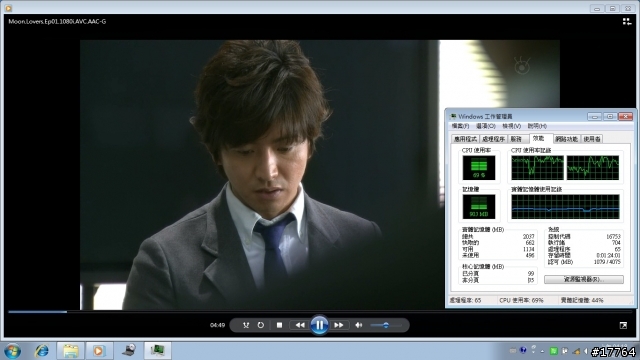Enter full-screen view in media player
This screenshot has width=640, height=360.
[x=623, y=325]
